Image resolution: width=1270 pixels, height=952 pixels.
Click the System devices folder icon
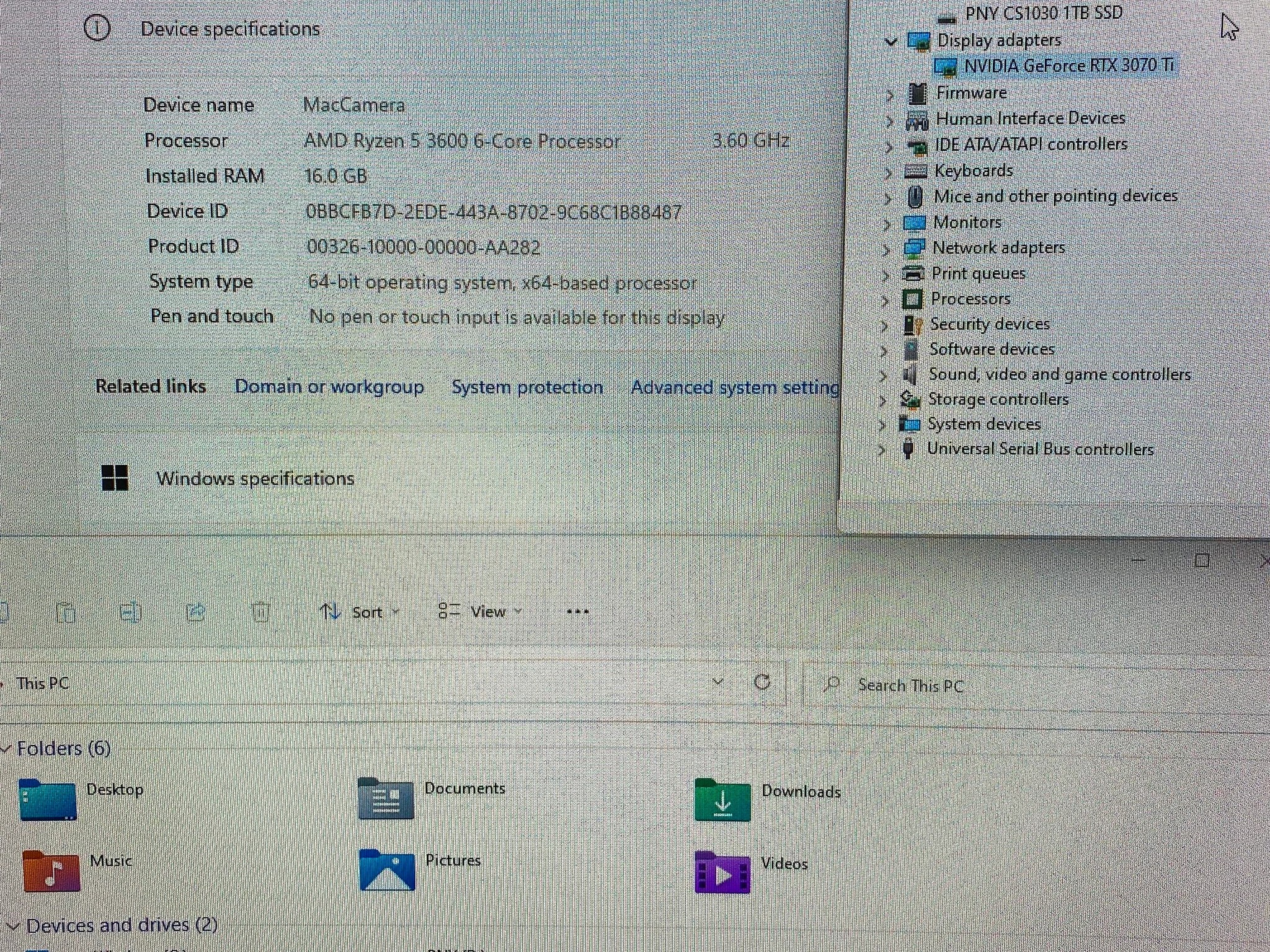click(909, 425)
